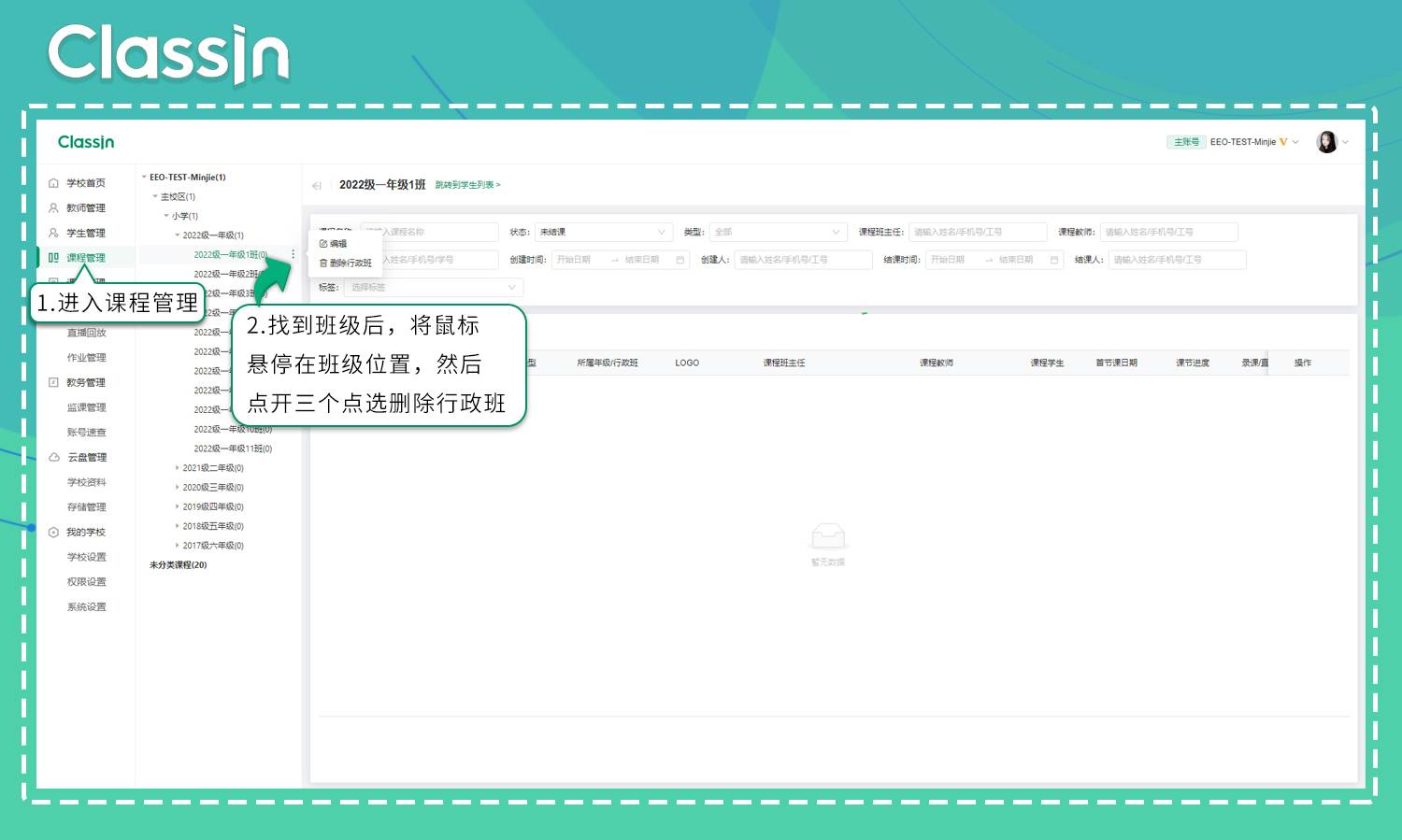Open 存储管理 in the sidebar

(x=87, y=507)
